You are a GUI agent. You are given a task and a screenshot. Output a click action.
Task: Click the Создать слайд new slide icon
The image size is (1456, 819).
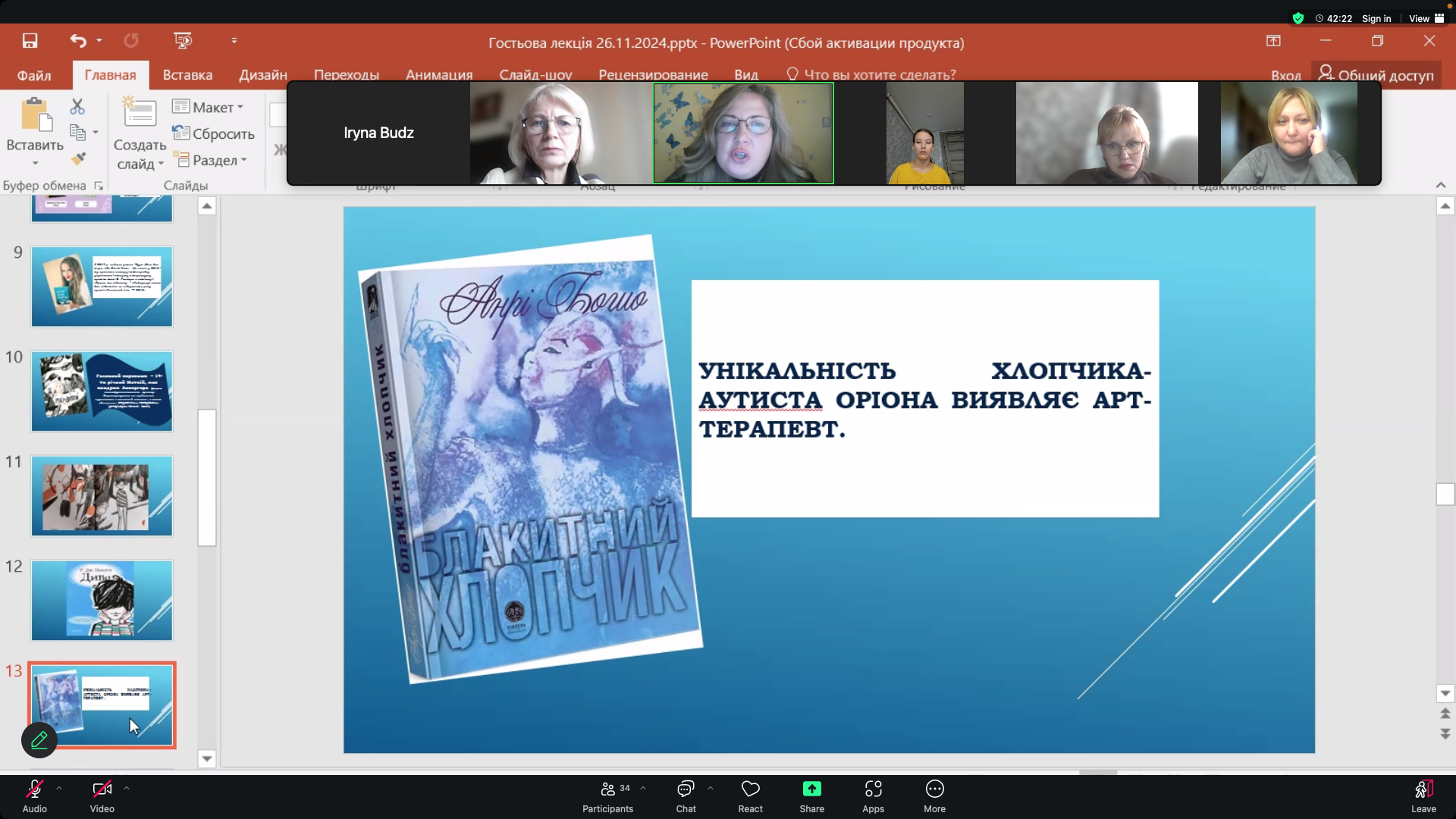(140, 113)
